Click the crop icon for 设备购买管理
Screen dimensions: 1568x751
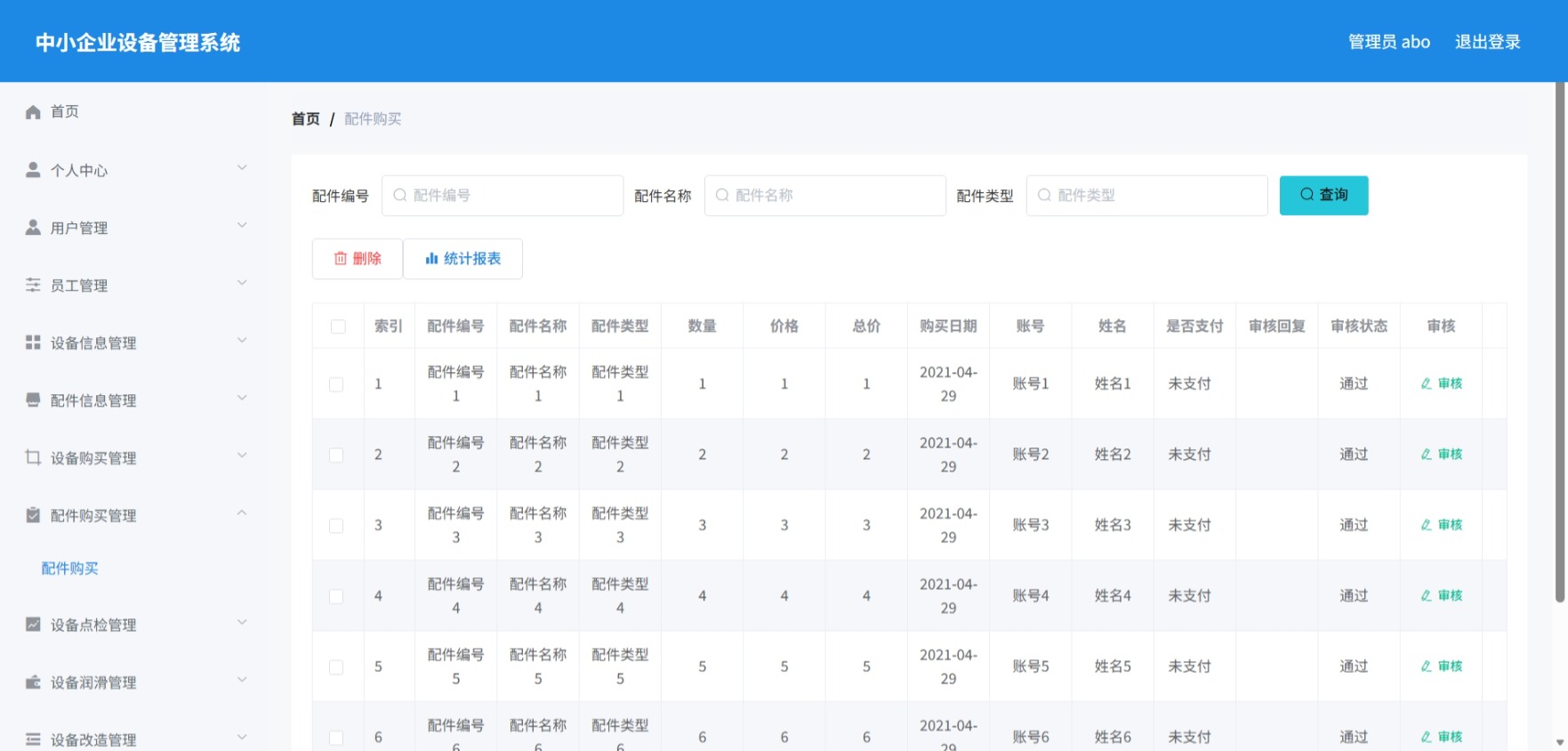(33, 457)
